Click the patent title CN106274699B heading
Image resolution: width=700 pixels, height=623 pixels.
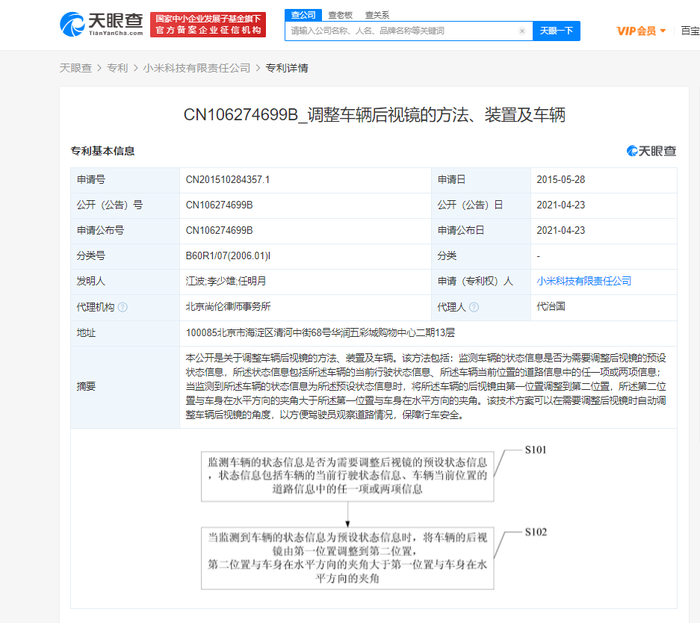point(374,115)
